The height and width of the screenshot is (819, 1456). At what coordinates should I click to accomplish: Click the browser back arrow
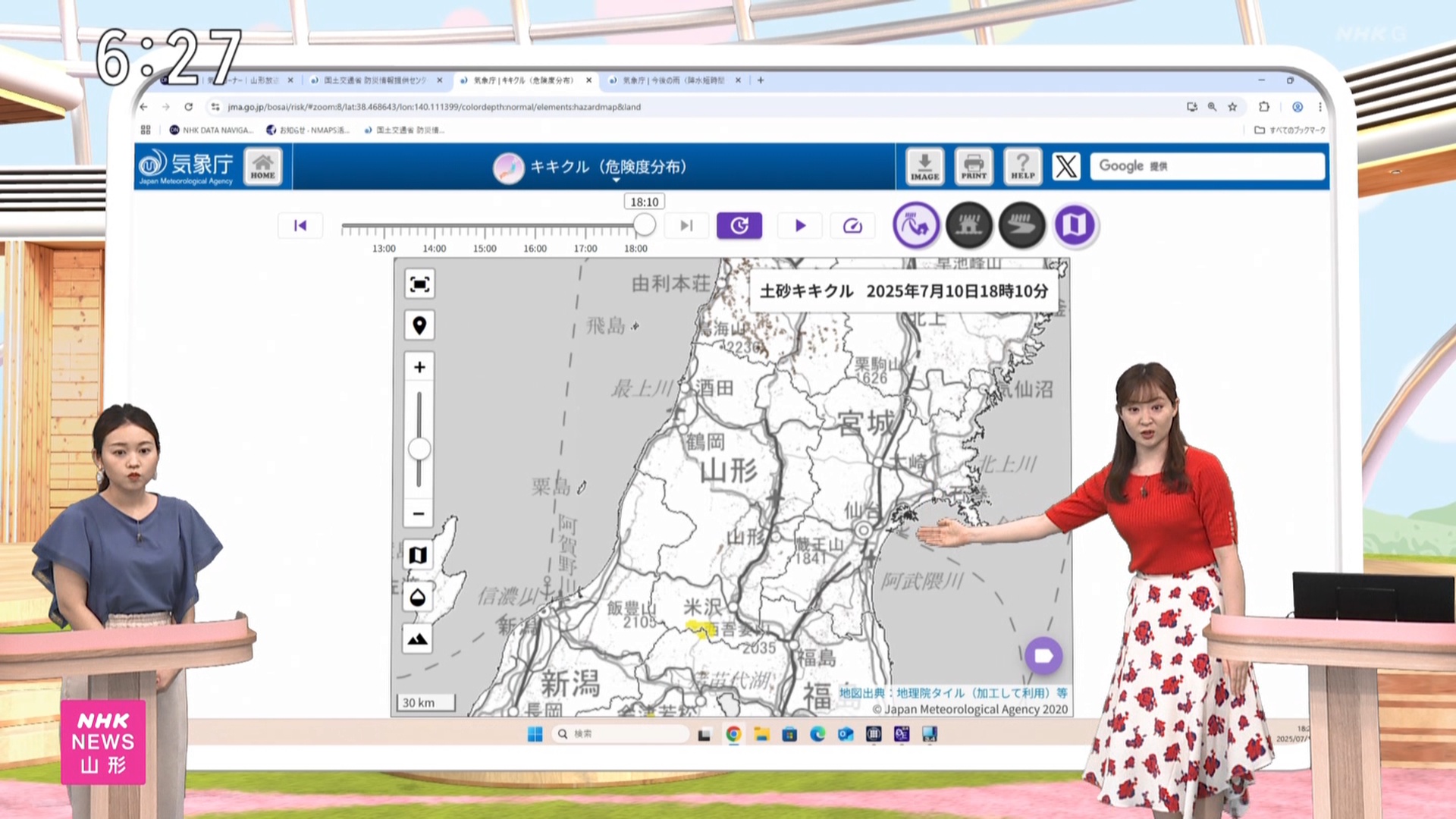144,107
